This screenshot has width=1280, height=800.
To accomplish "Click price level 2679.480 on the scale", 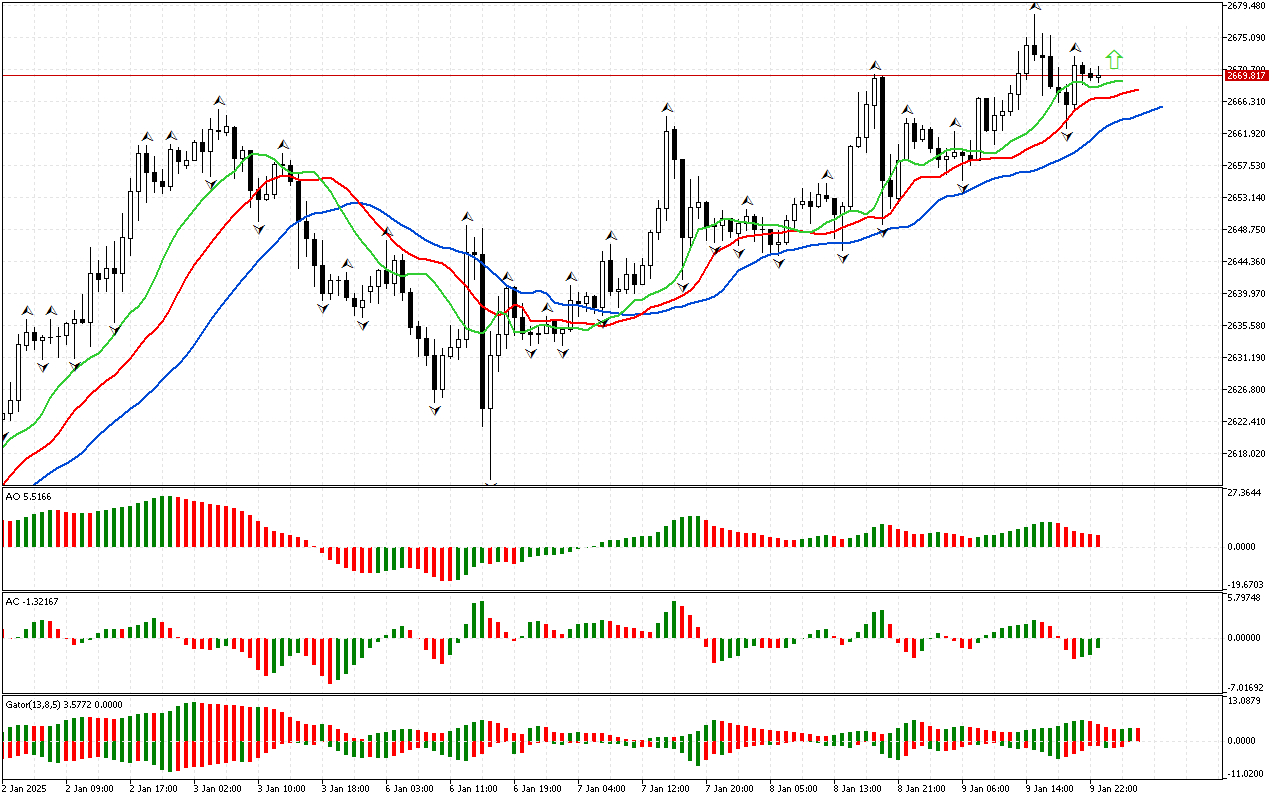I will tap(1245, 6).
